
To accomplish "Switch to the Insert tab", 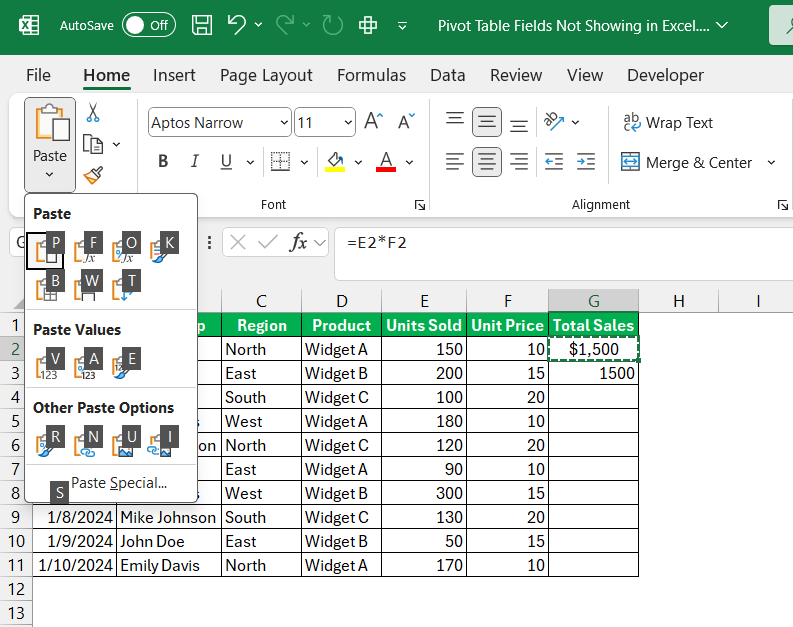I will [174, 75].
